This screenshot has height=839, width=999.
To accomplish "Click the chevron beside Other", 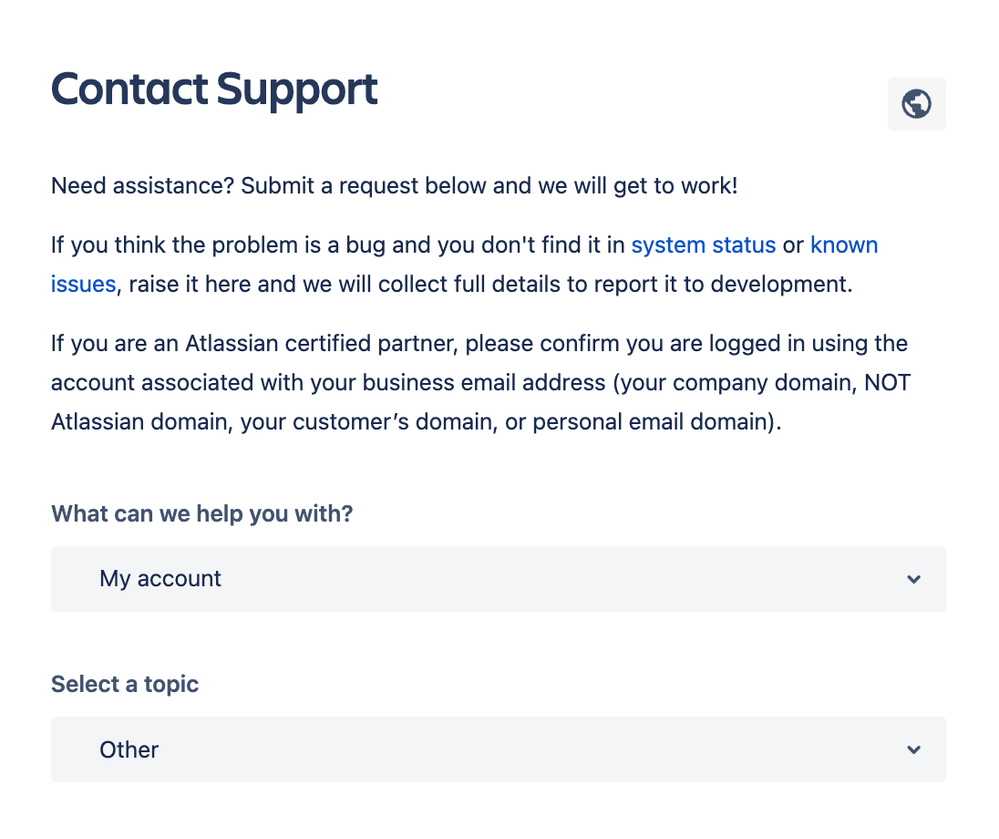I will point(914,750).
